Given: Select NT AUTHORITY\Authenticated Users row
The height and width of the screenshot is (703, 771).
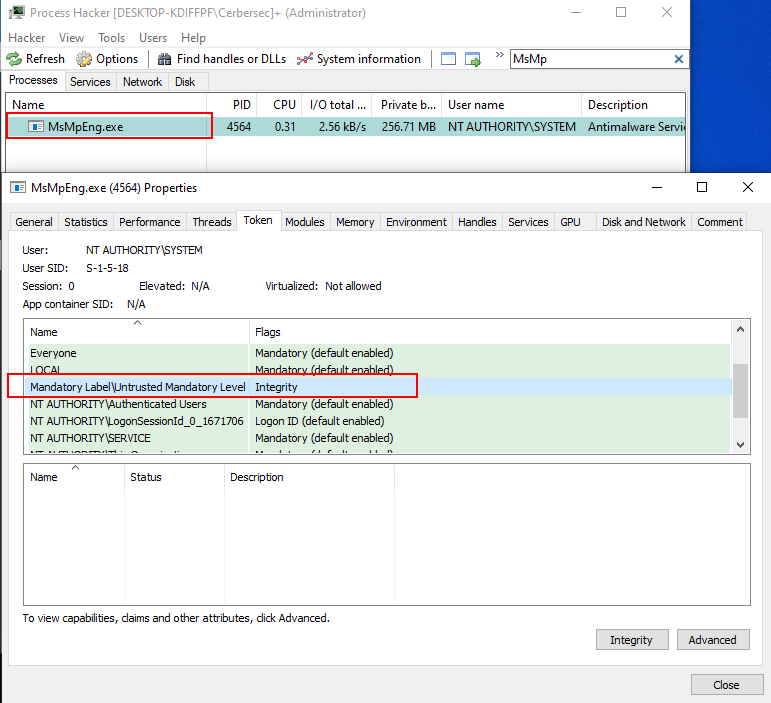Looking at the screenshot, I should tap(378, 404).
